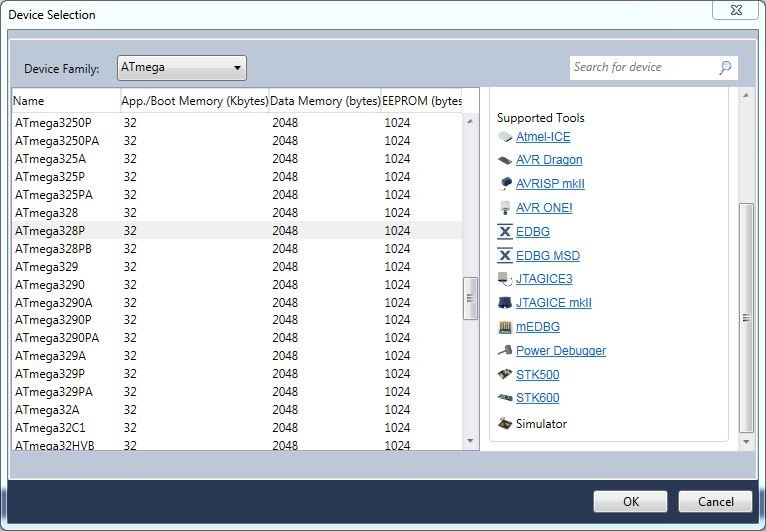The height and width of the screenshot is (531, 766).
Task: Select ATmega328PB in device list
Action: click(x=54, y=249)
